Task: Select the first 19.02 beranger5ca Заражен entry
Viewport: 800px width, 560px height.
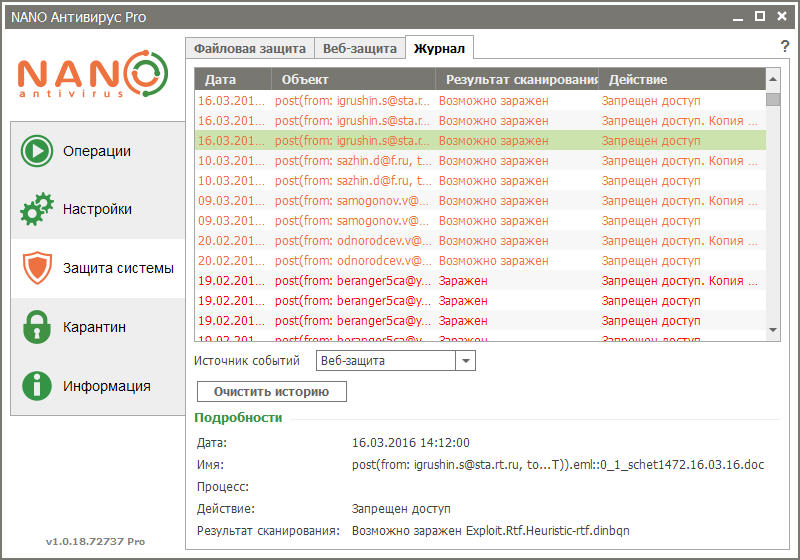Action: pyautogui.click(x=480, y=281)
